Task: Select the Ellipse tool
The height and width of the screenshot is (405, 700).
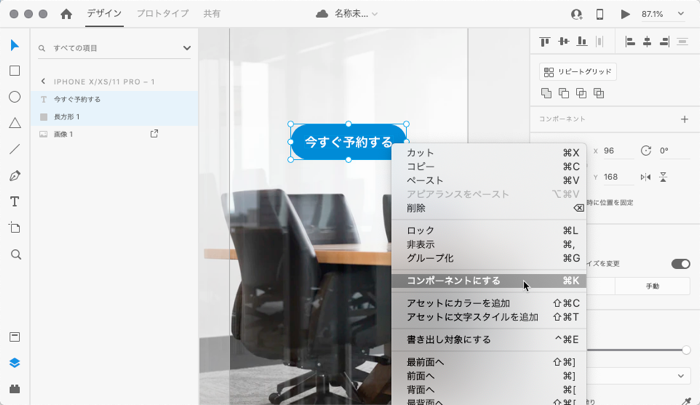Action: [15, 97]
